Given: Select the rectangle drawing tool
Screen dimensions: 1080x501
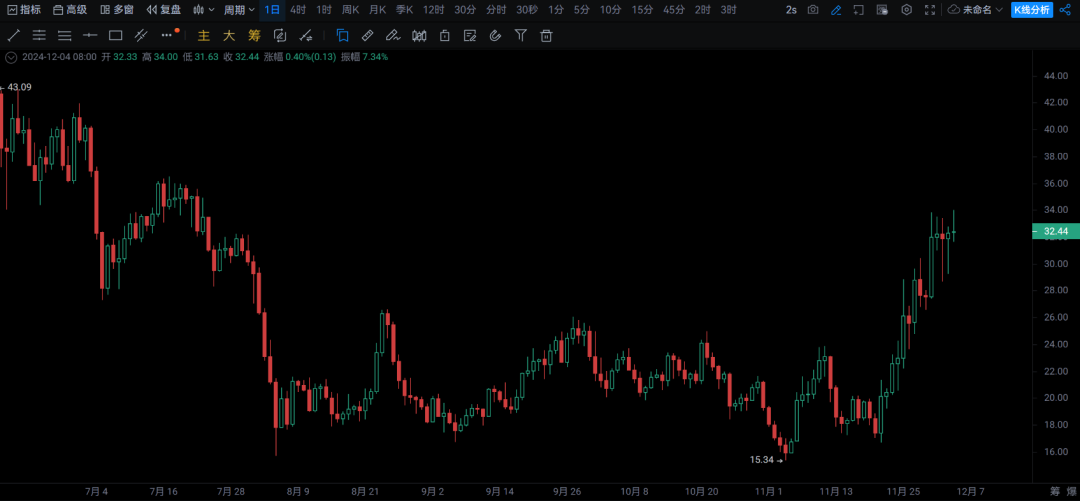Looking at the screenshot, I should coord(115,35).
